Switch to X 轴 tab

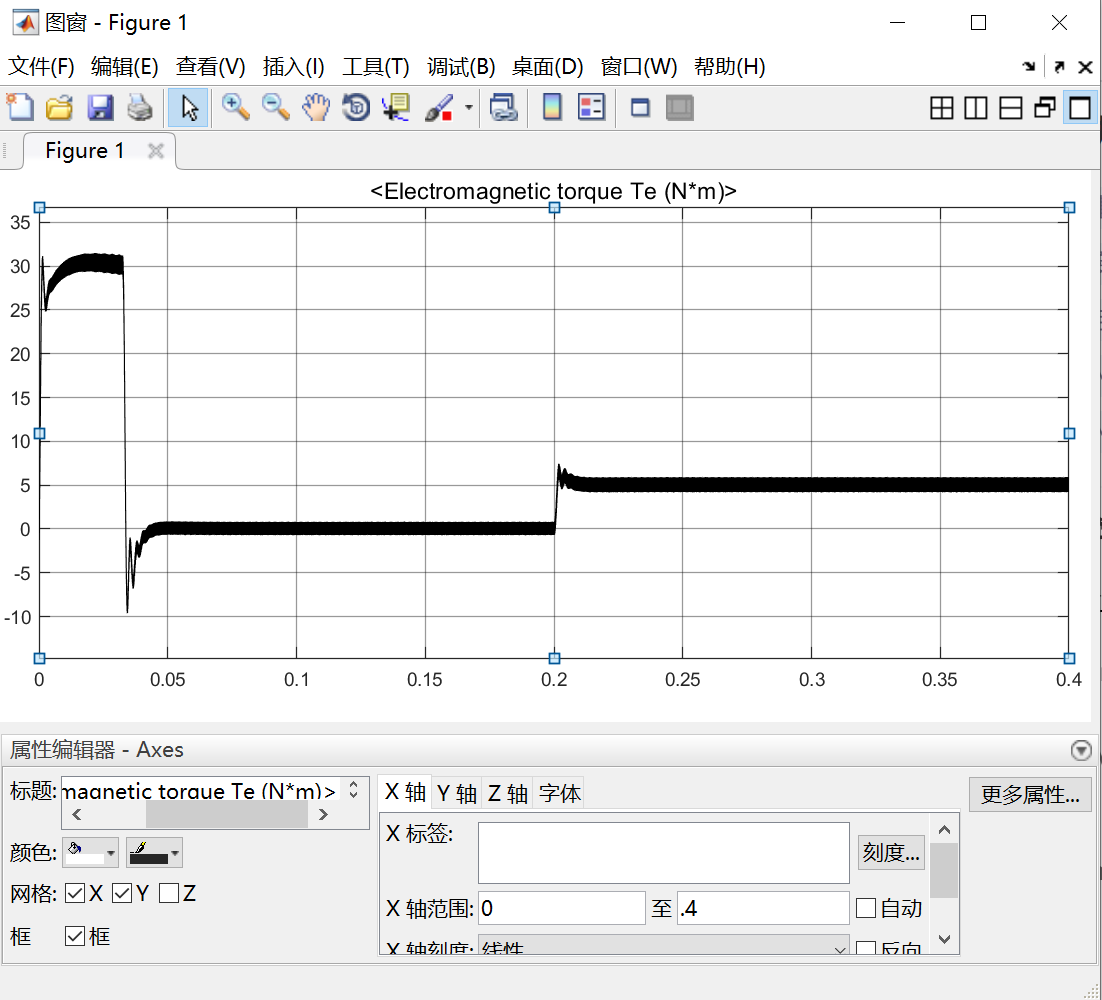pos(406,793)
